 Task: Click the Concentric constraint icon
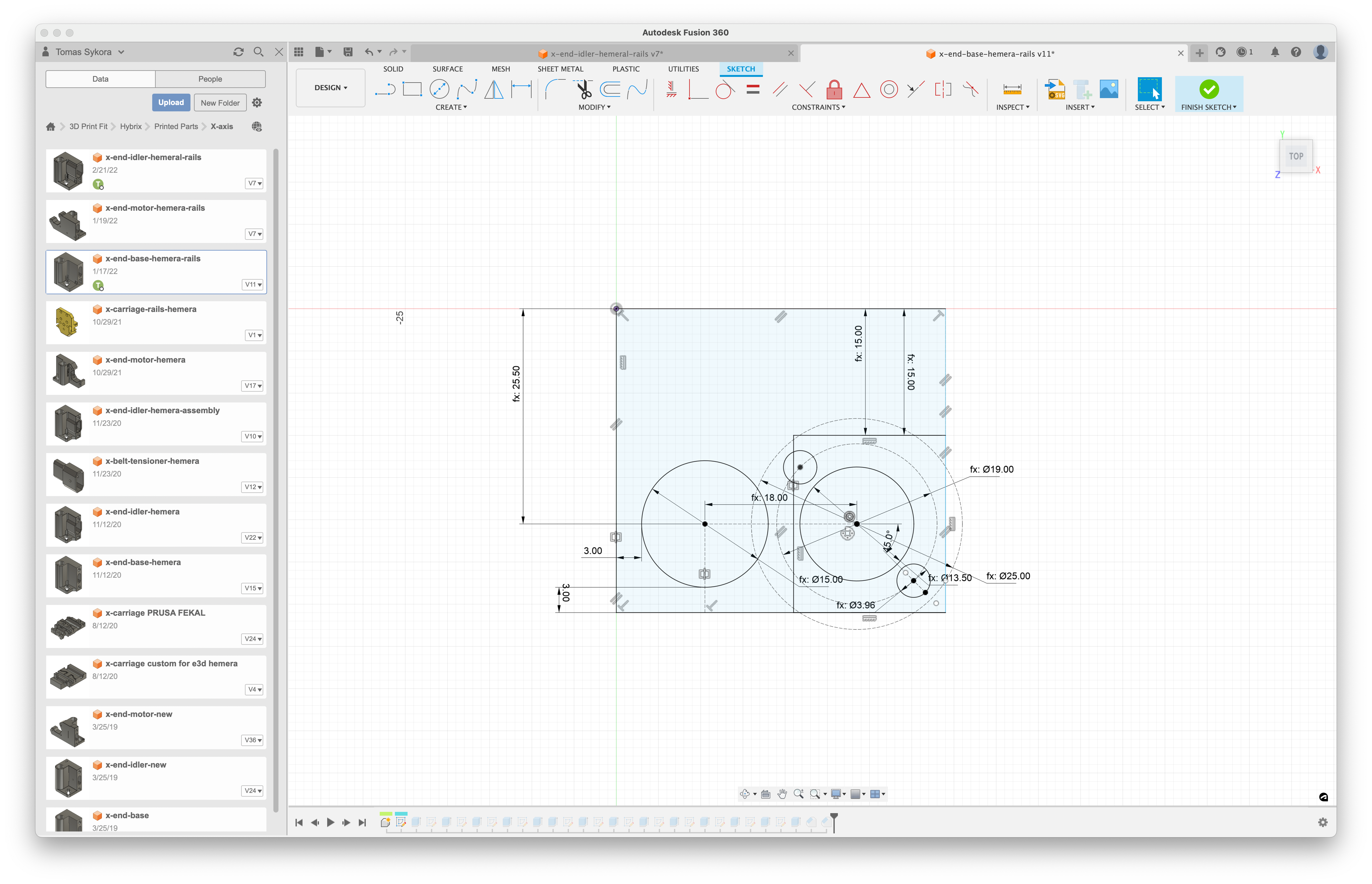coord(889,90)
